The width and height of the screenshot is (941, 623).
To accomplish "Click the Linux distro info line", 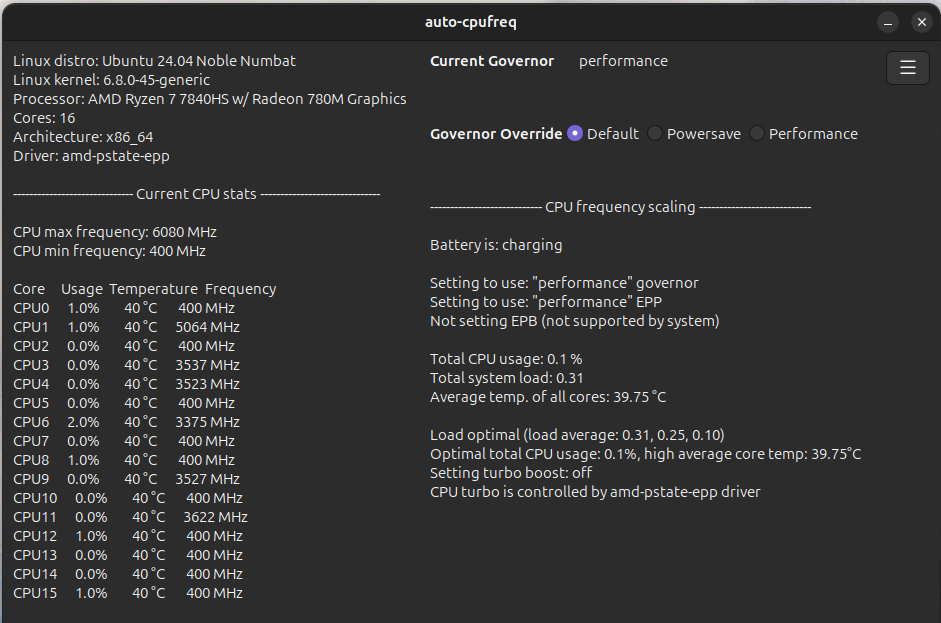I will pos(154,61).
